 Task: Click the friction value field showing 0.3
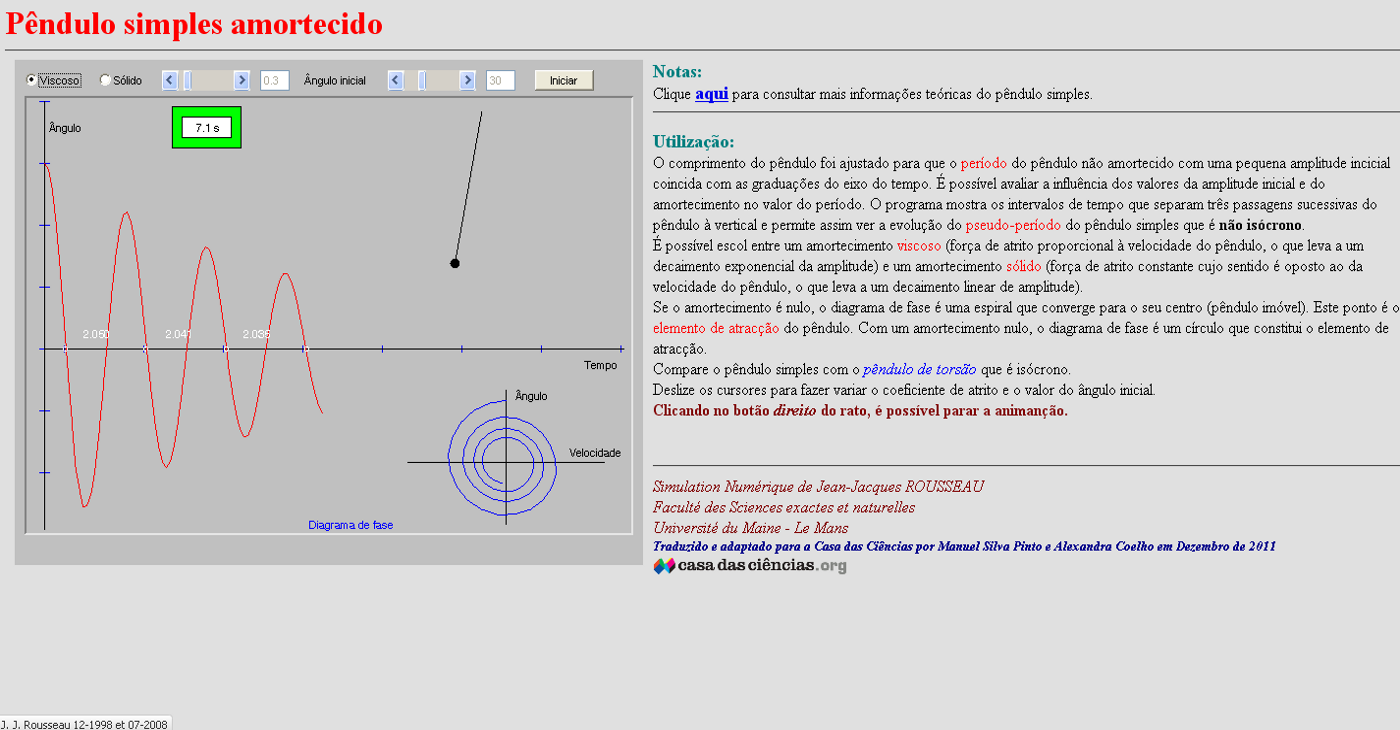click(x=274, y=80)
